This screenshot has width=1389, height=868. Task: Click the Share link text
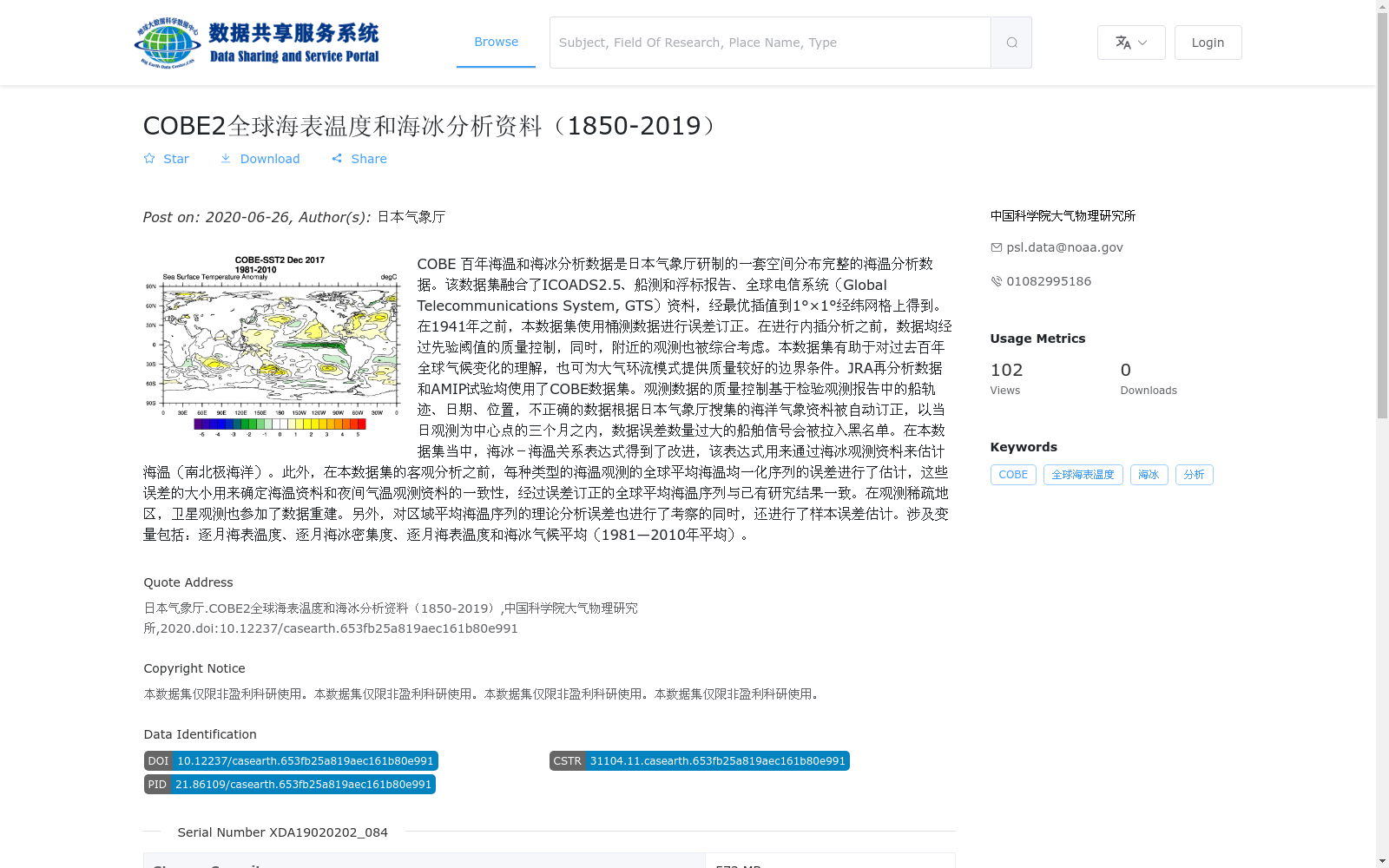[x=369, y=159]
